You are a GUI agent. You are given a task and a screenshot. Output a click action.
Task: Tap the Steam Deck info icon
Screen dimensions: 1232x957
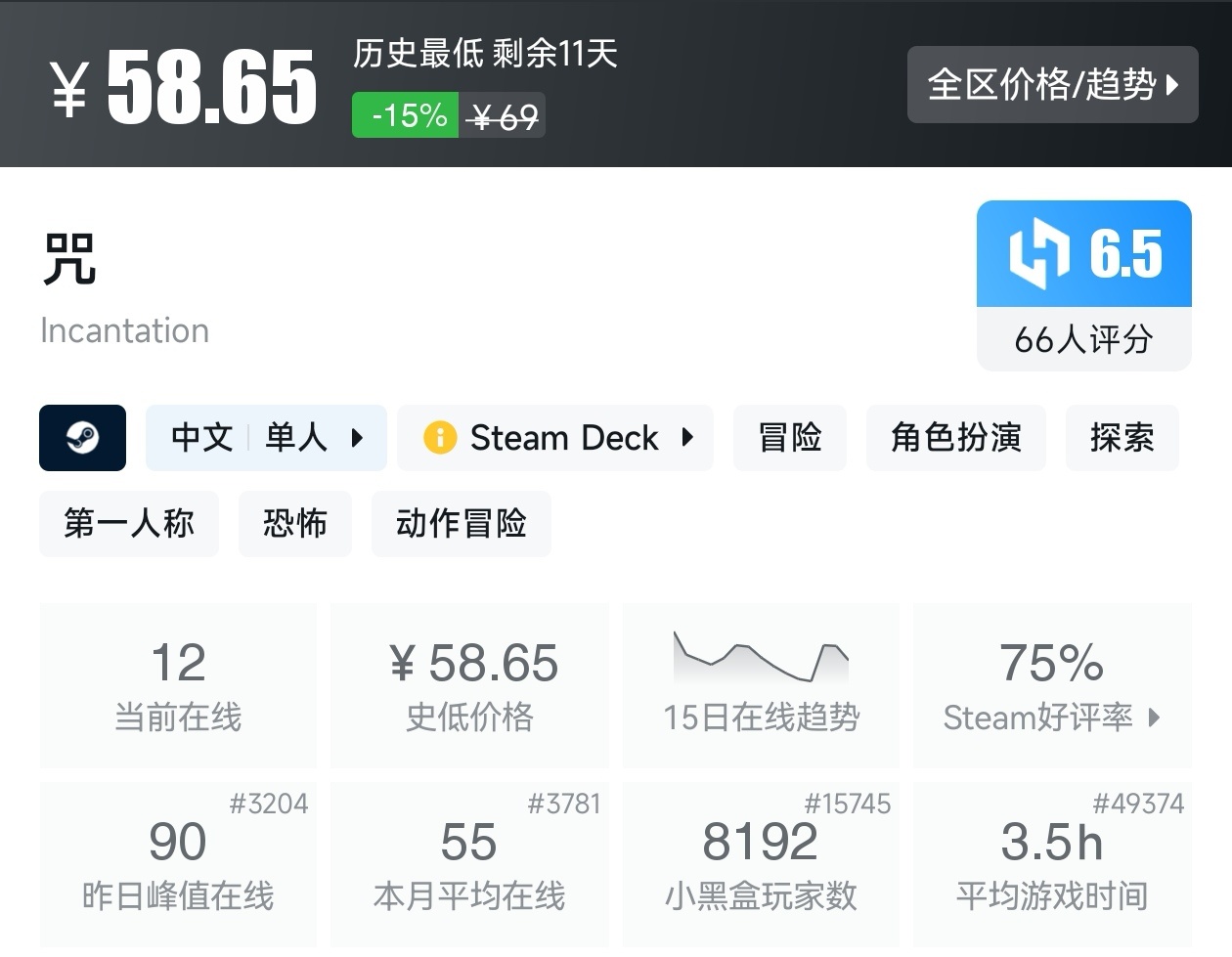tap(439, 438)
